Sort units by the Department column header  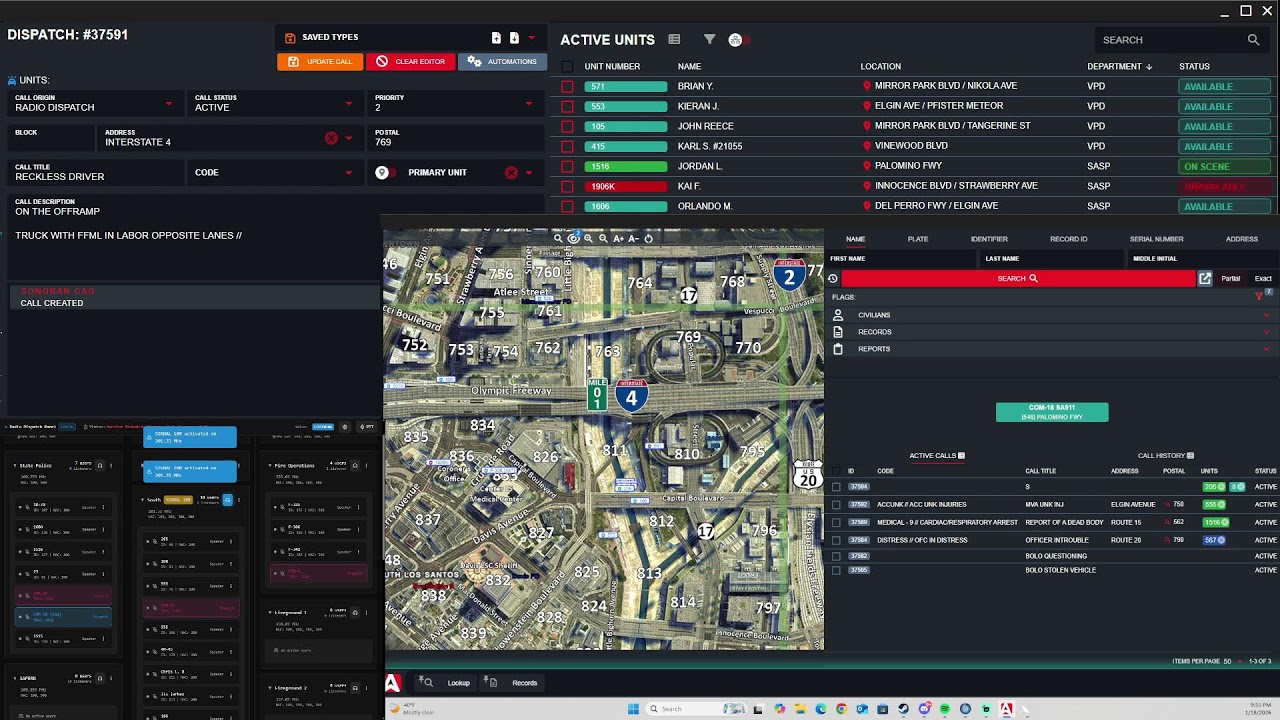pyautogui.click(x=1119, y=66)
